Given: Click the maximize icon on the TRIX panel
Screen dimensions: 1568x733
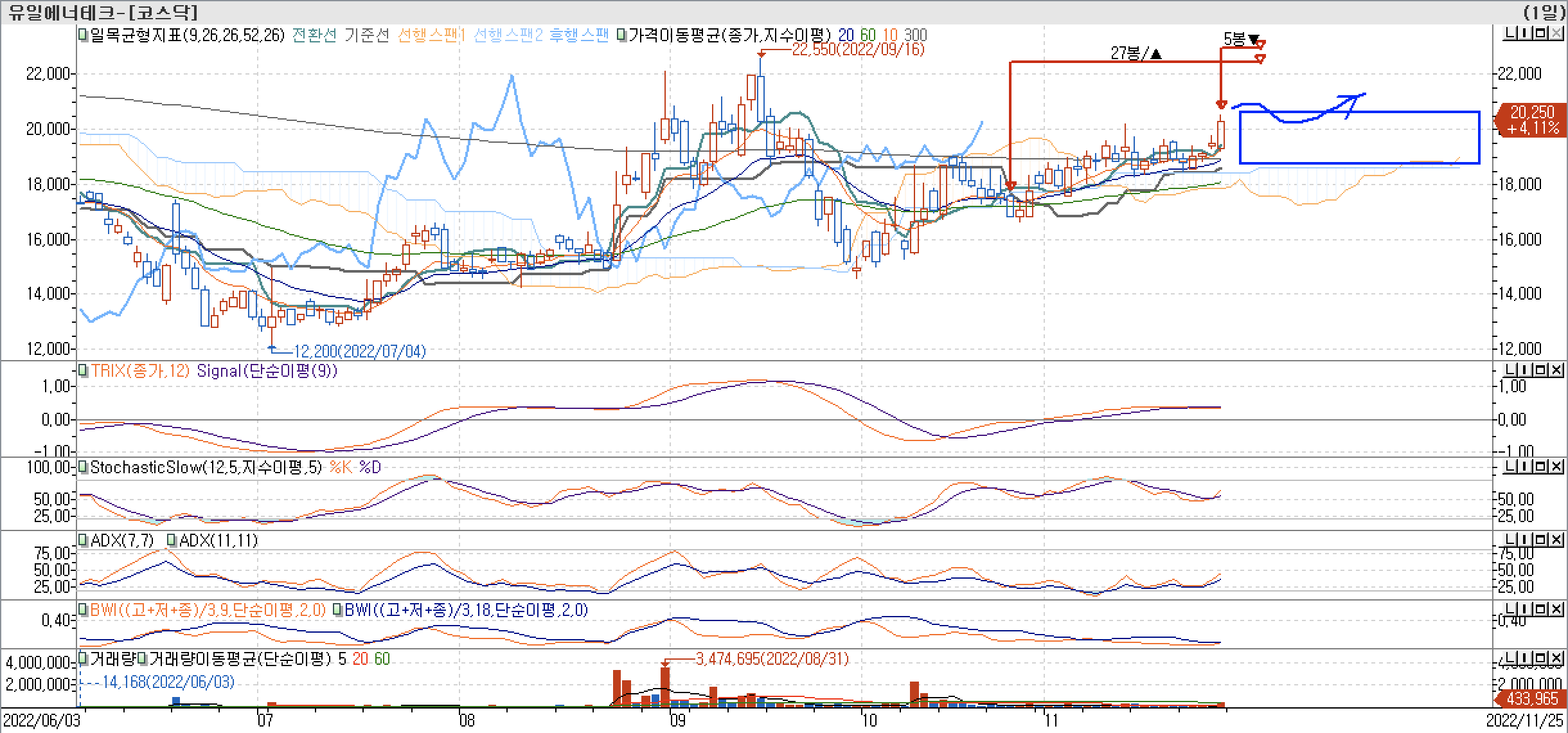Looking at the screenshot, I should [1540, 370].
